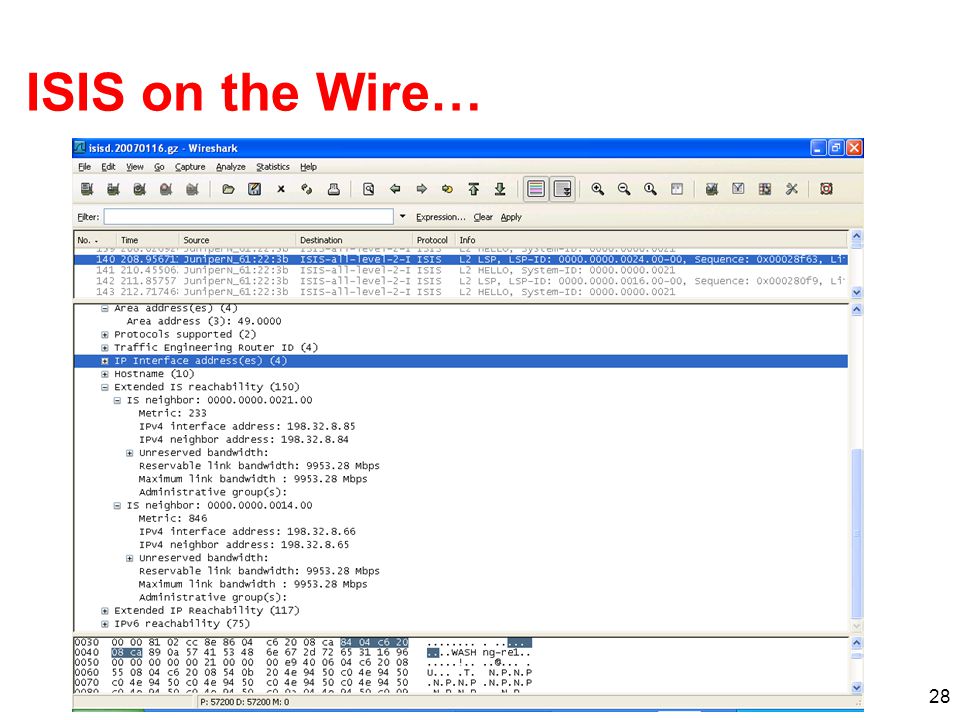Close the capture file X icon
The image size is (960, 720).
point(281,189)
